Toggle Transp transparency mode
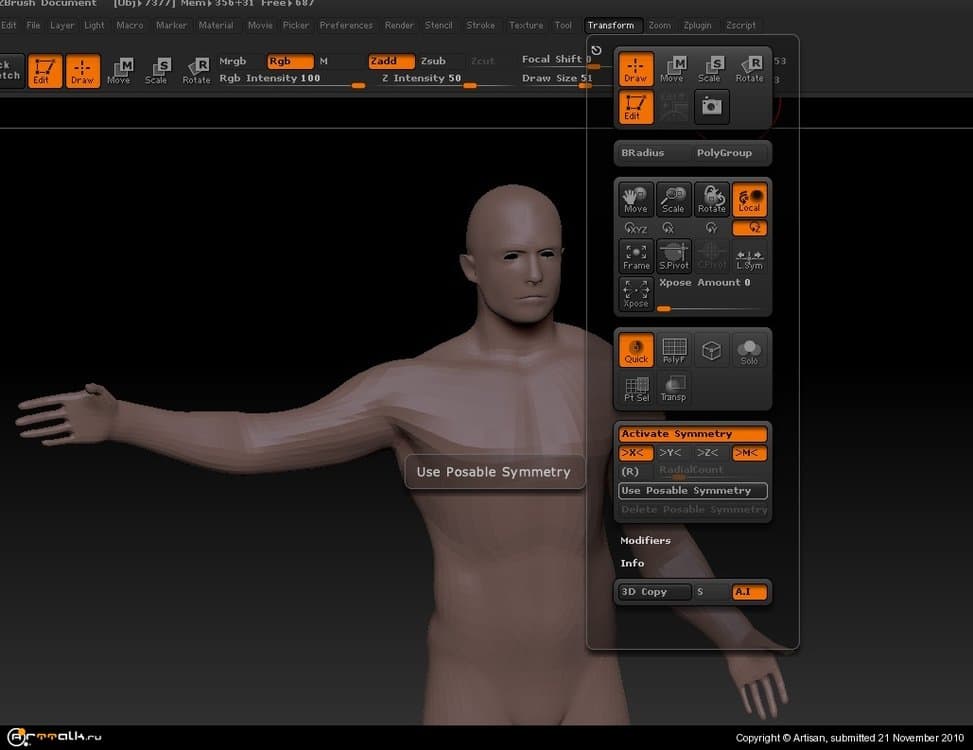 674,387
